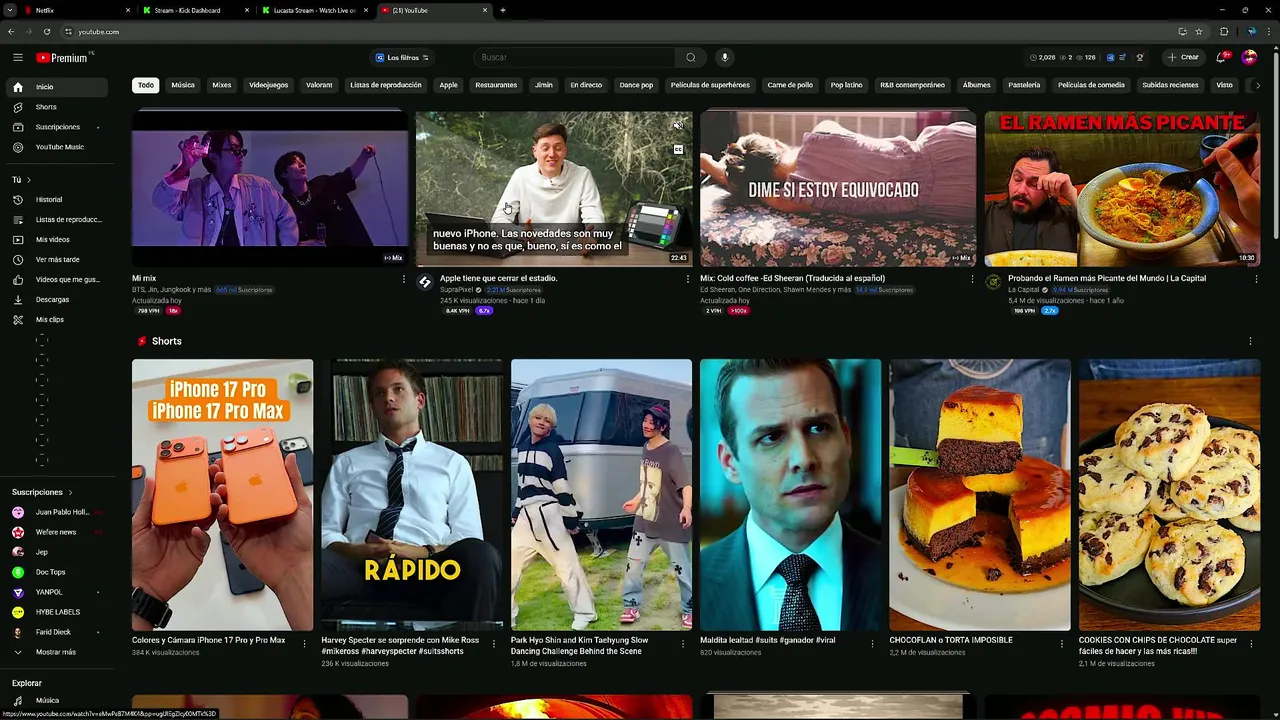Open Juan Pablo Holl... subscription channel
This screenshot has height=720, width=1280.
[55, 512]
